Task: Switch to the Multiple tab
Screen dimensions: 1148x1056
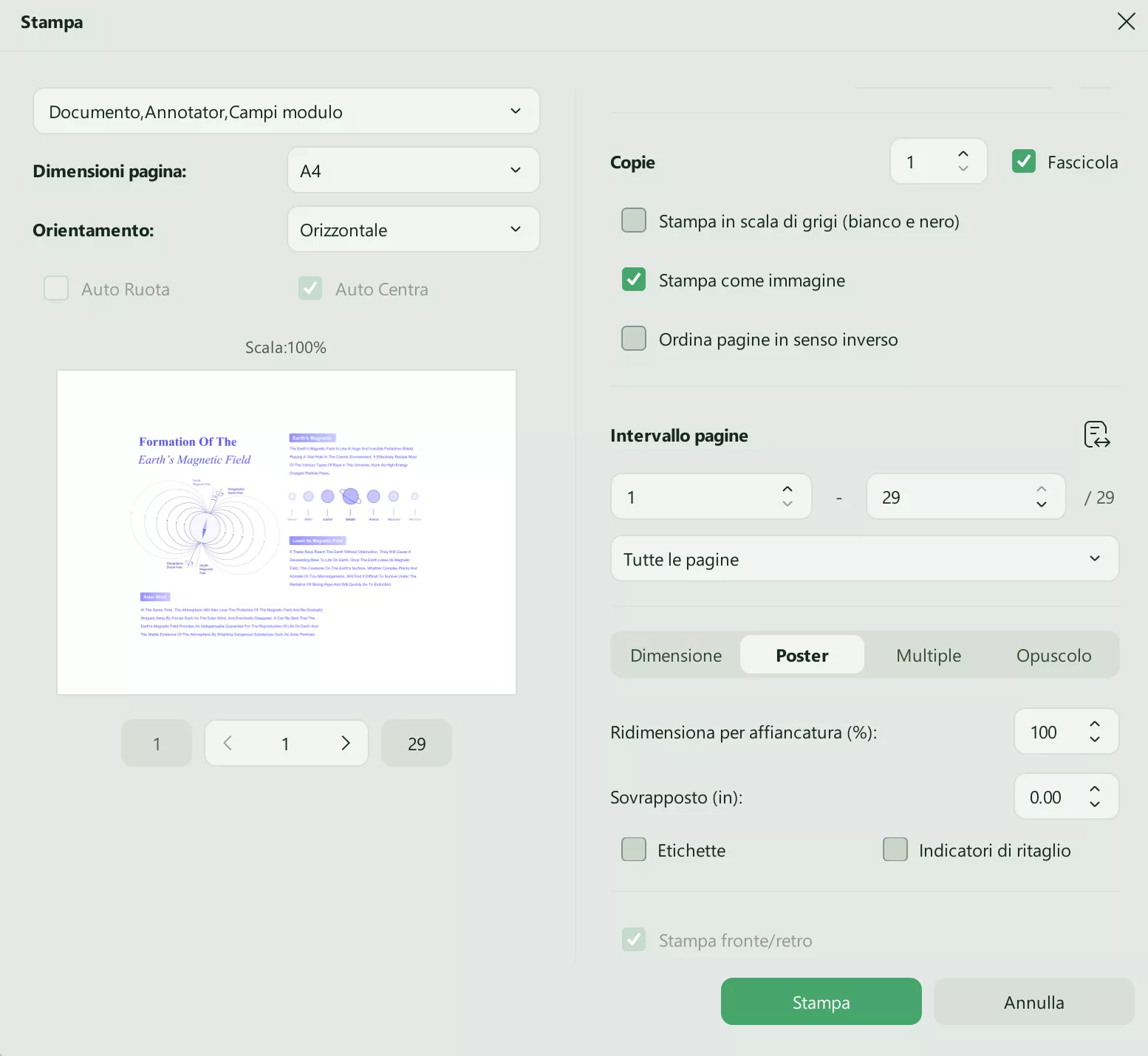Action: [928, 655]
